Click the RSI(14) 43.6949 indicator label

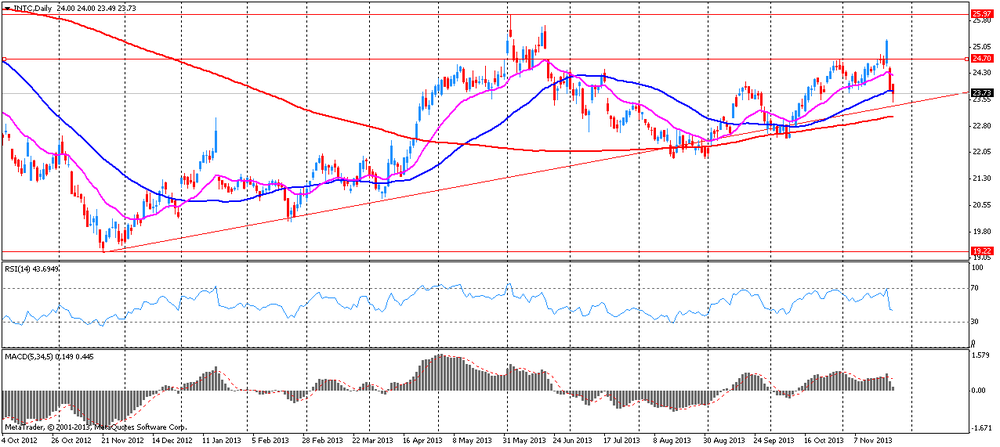(33, 270)
